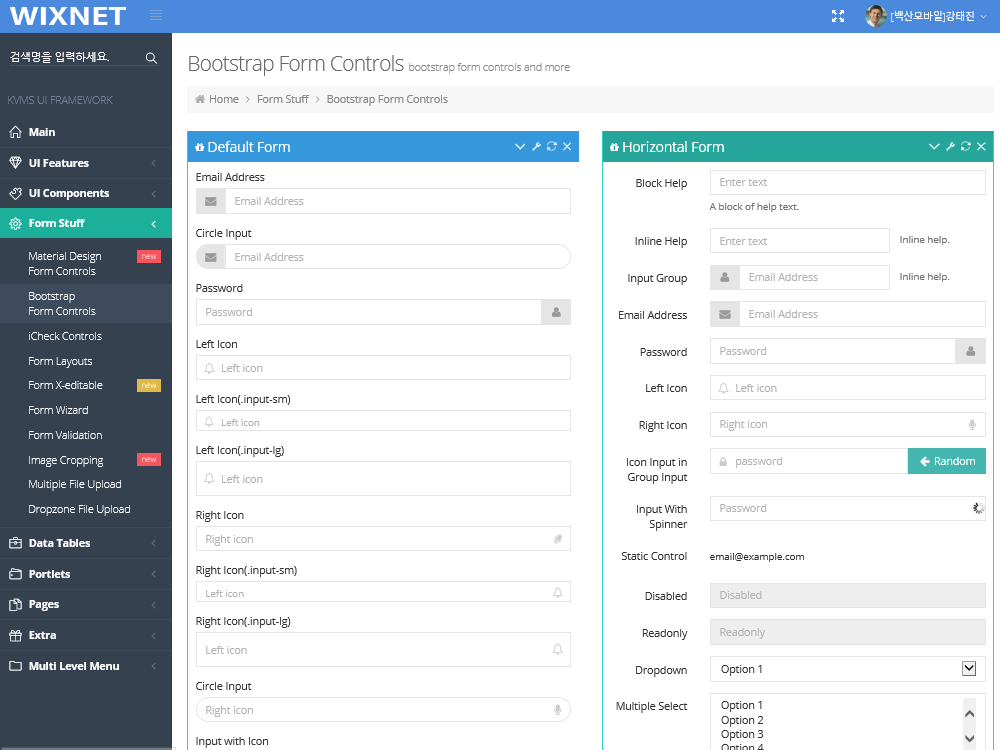The width and height of the screenshot is (1000, 750).
Task: Click the WIXNET logo
Action: pos(68,17)
